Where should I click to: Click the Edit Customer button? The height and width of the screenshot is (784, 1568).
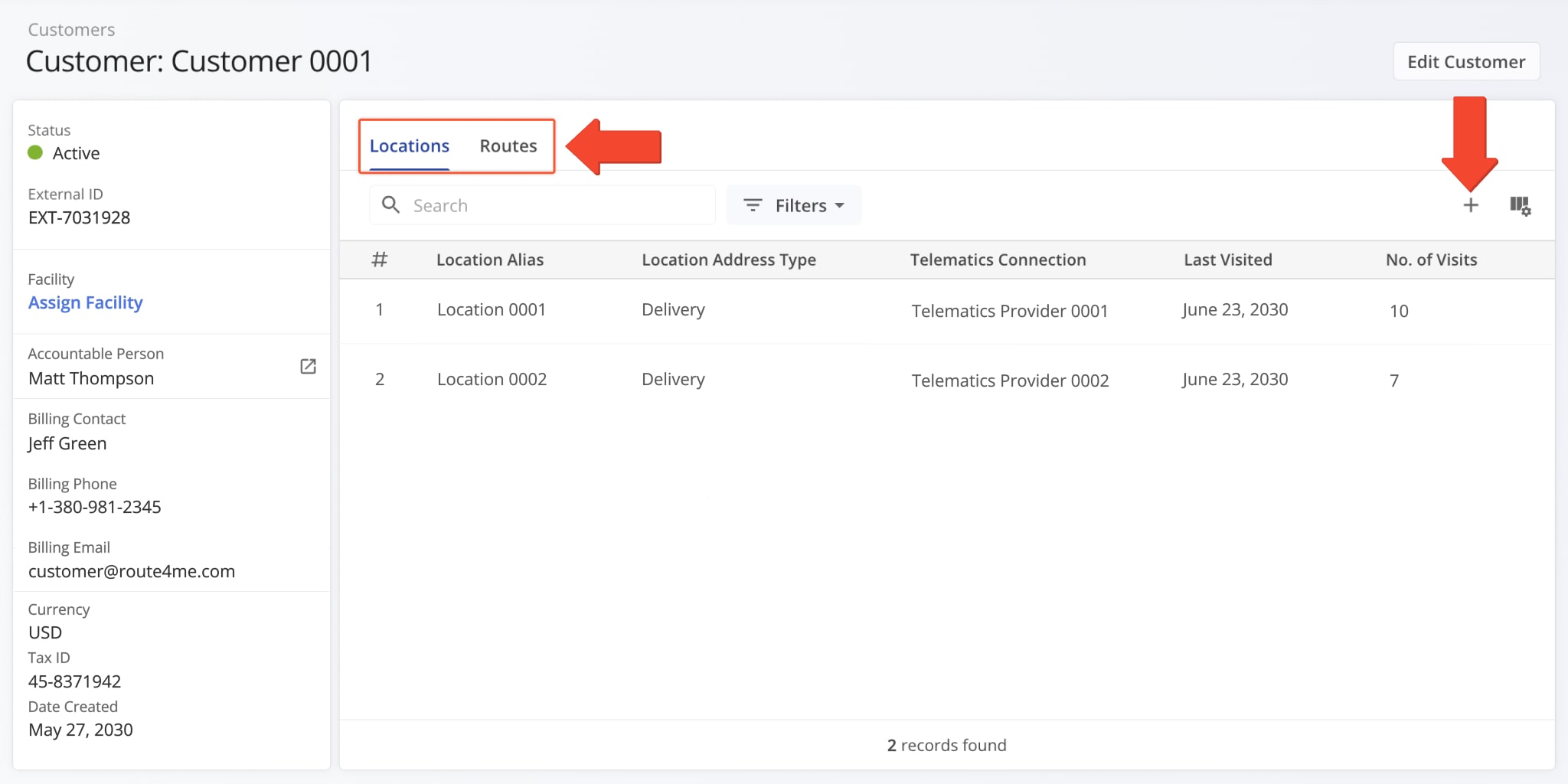click(x=1466, y=61)
